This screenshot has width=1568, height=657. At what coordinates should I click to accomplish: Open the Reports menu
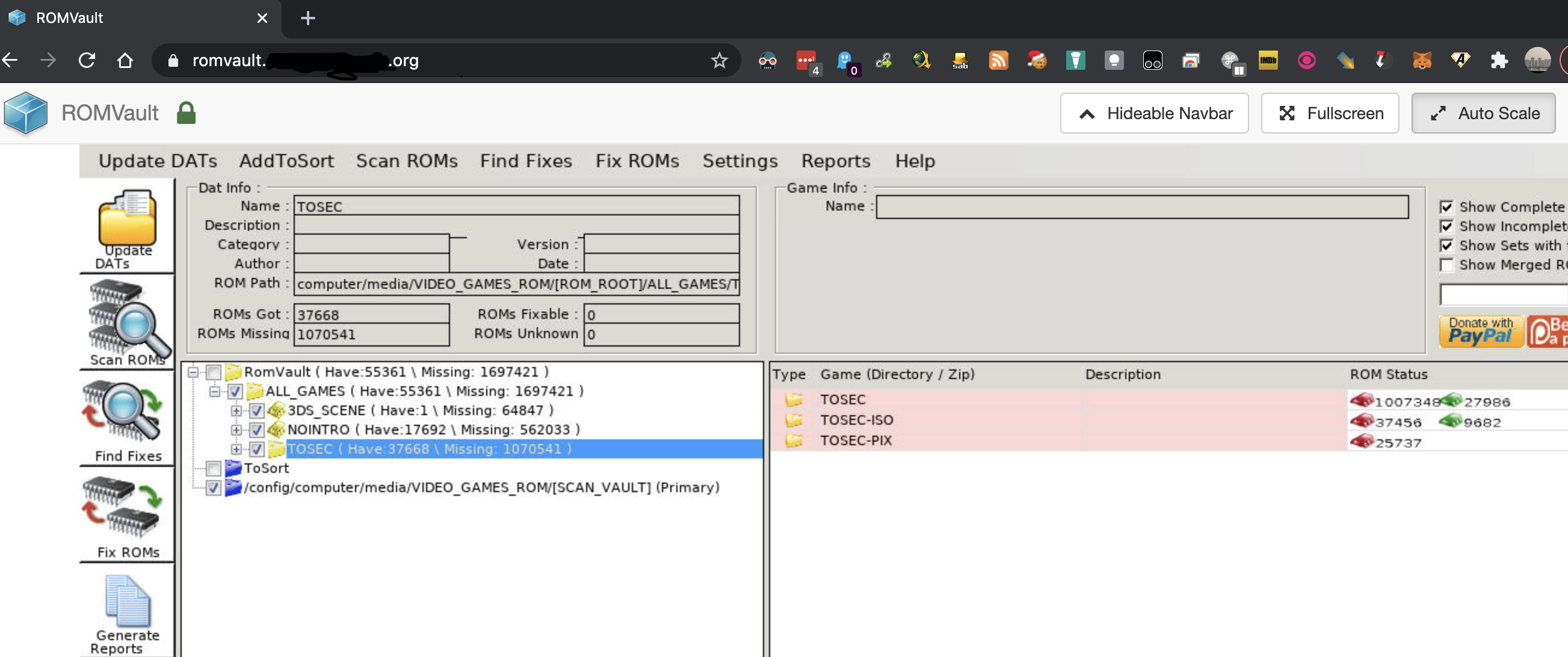[x=836, y=161]
